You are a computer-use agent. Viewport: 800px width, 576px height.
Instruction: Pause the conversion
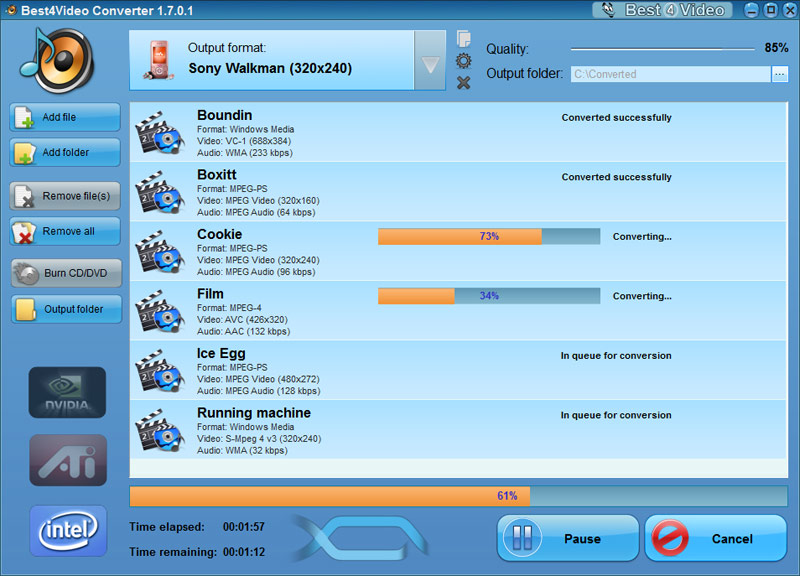568,538
